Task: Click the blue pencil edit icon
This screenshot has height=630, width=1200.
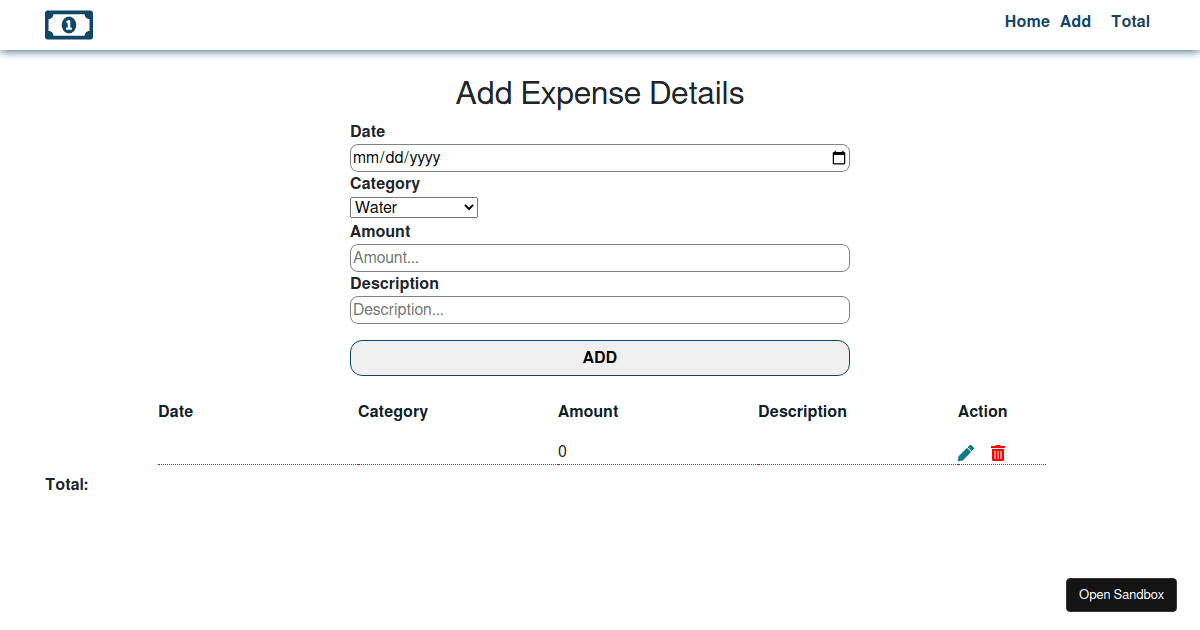Action: (x=965, y=452)
